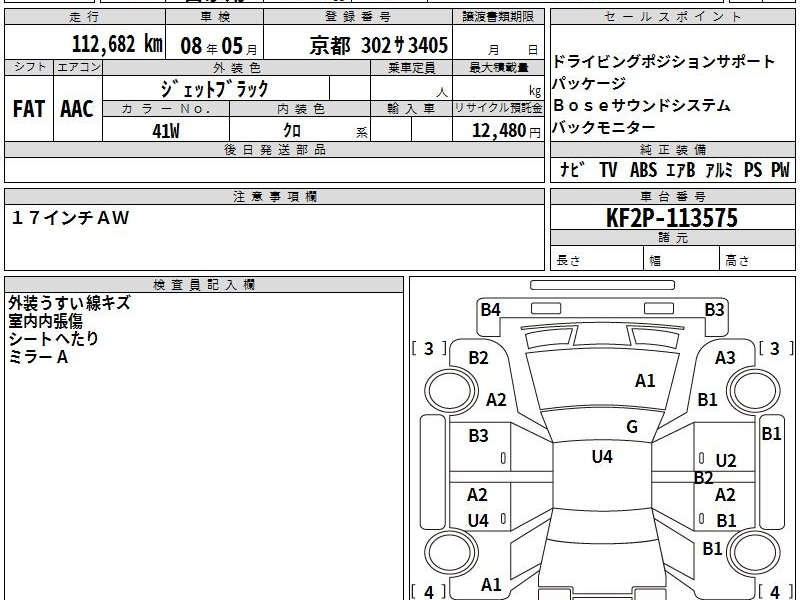Select アルミ in genuine equipment

pyautogui.click(x=719, y=169)
